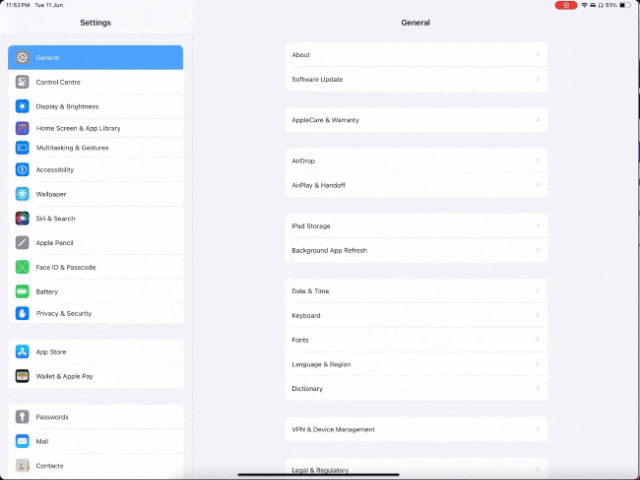
Task: Click the iPad Storage label
Action: pos(311,226)
